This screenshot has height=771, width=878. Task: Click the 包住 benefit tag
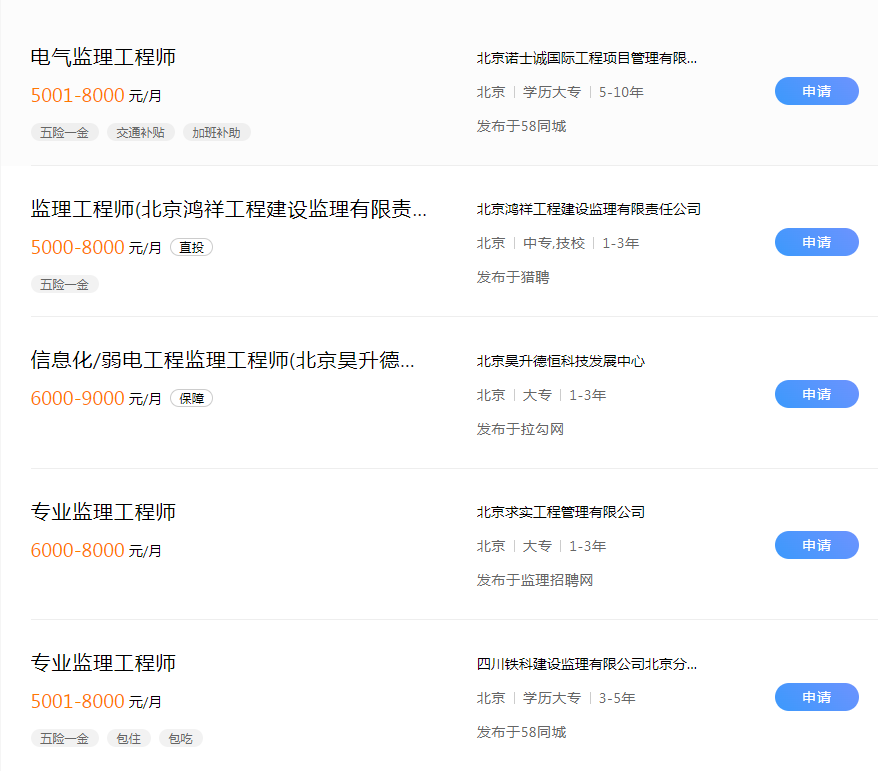128,739
